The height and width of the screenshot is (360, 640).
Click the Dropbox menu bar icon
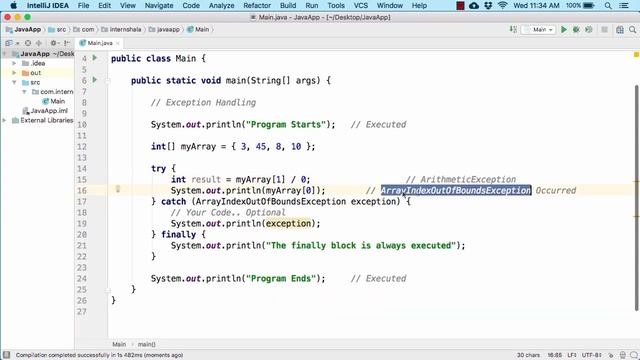point(488,6)
